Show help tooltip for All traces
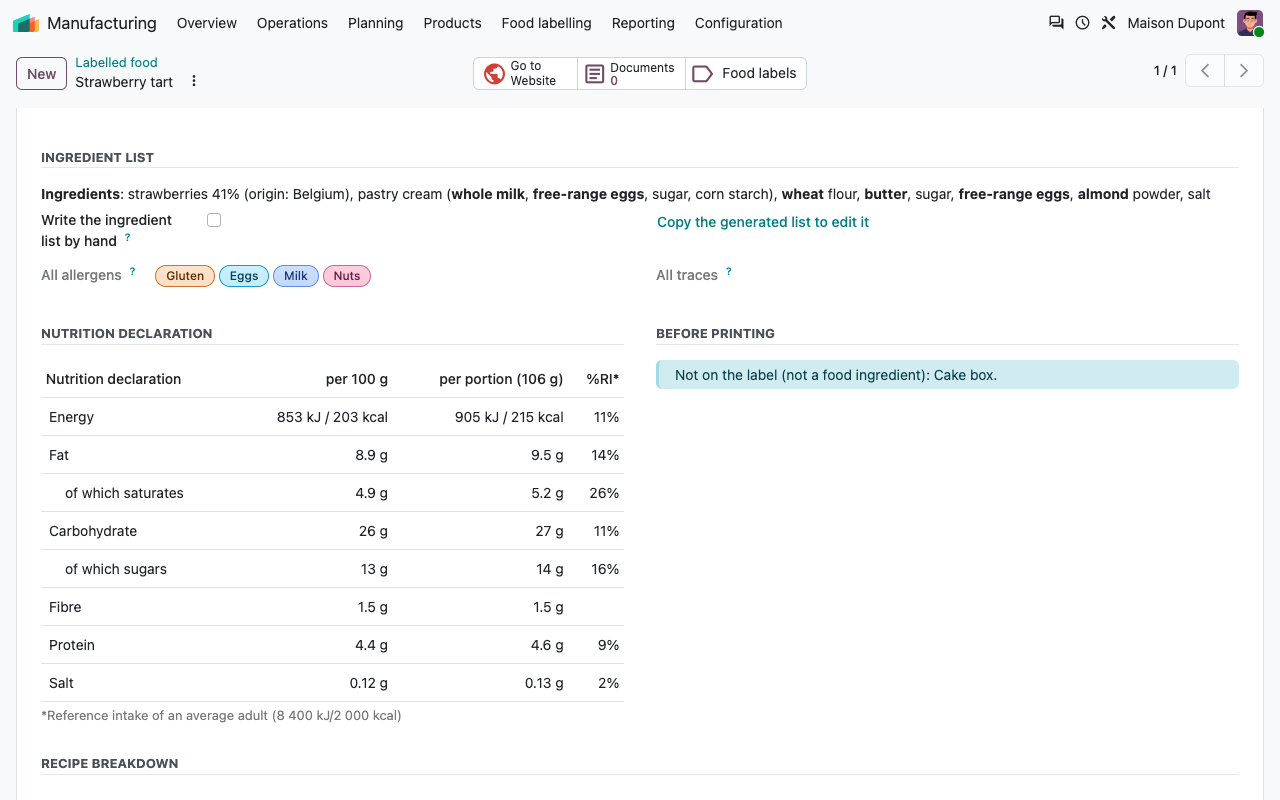The image size is (1280, 800). point(728,271)
